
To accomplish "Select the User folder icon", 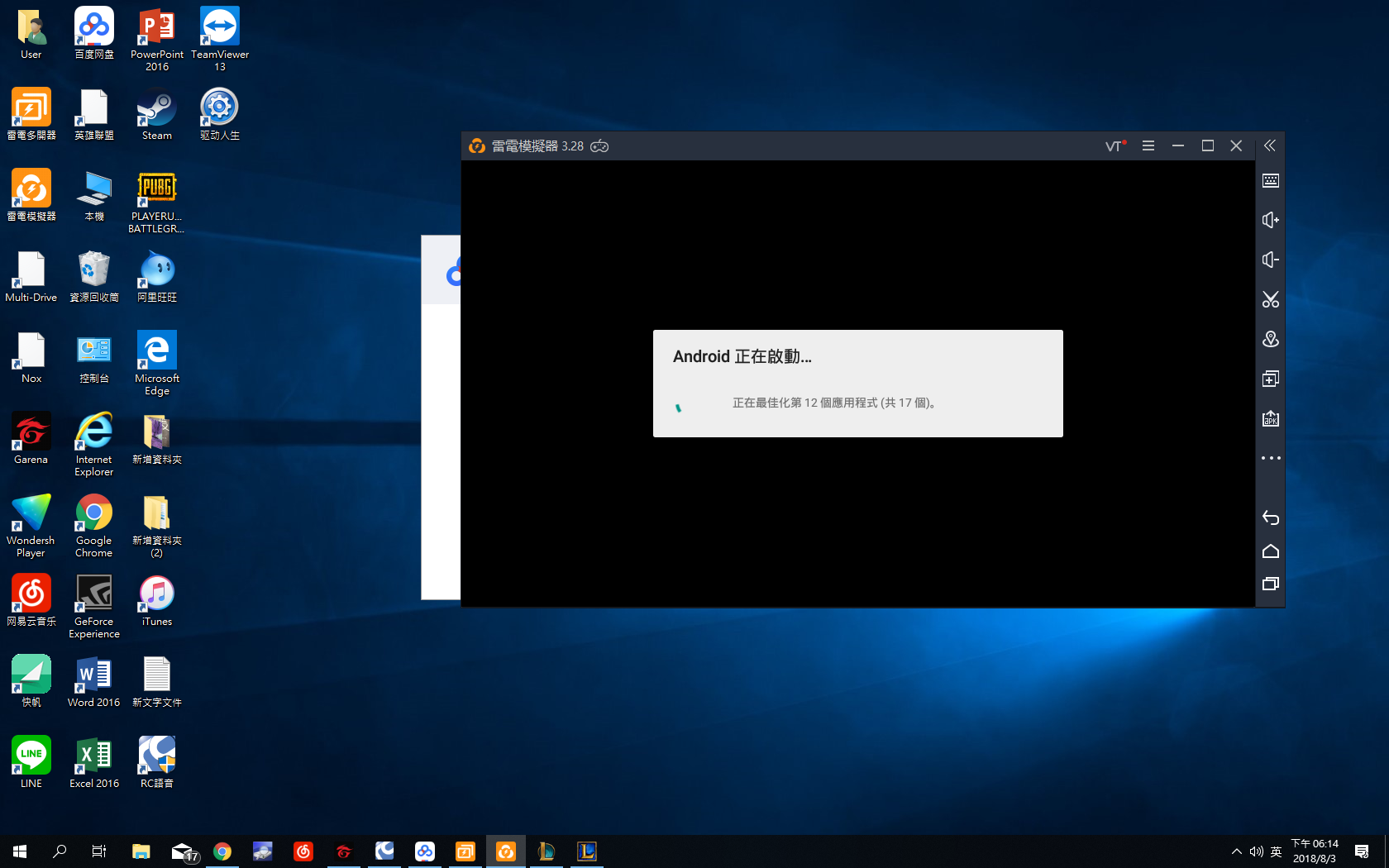I will coord(31,33).
